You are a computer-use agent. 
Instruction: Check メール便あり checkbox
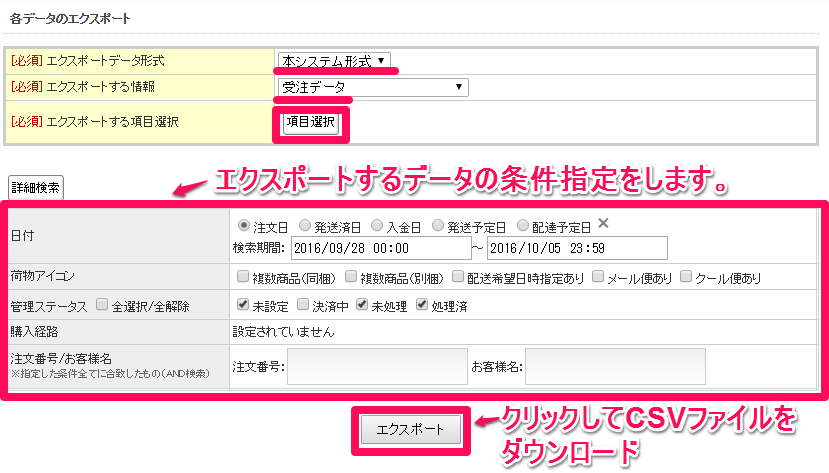click(x=598, y=276)
